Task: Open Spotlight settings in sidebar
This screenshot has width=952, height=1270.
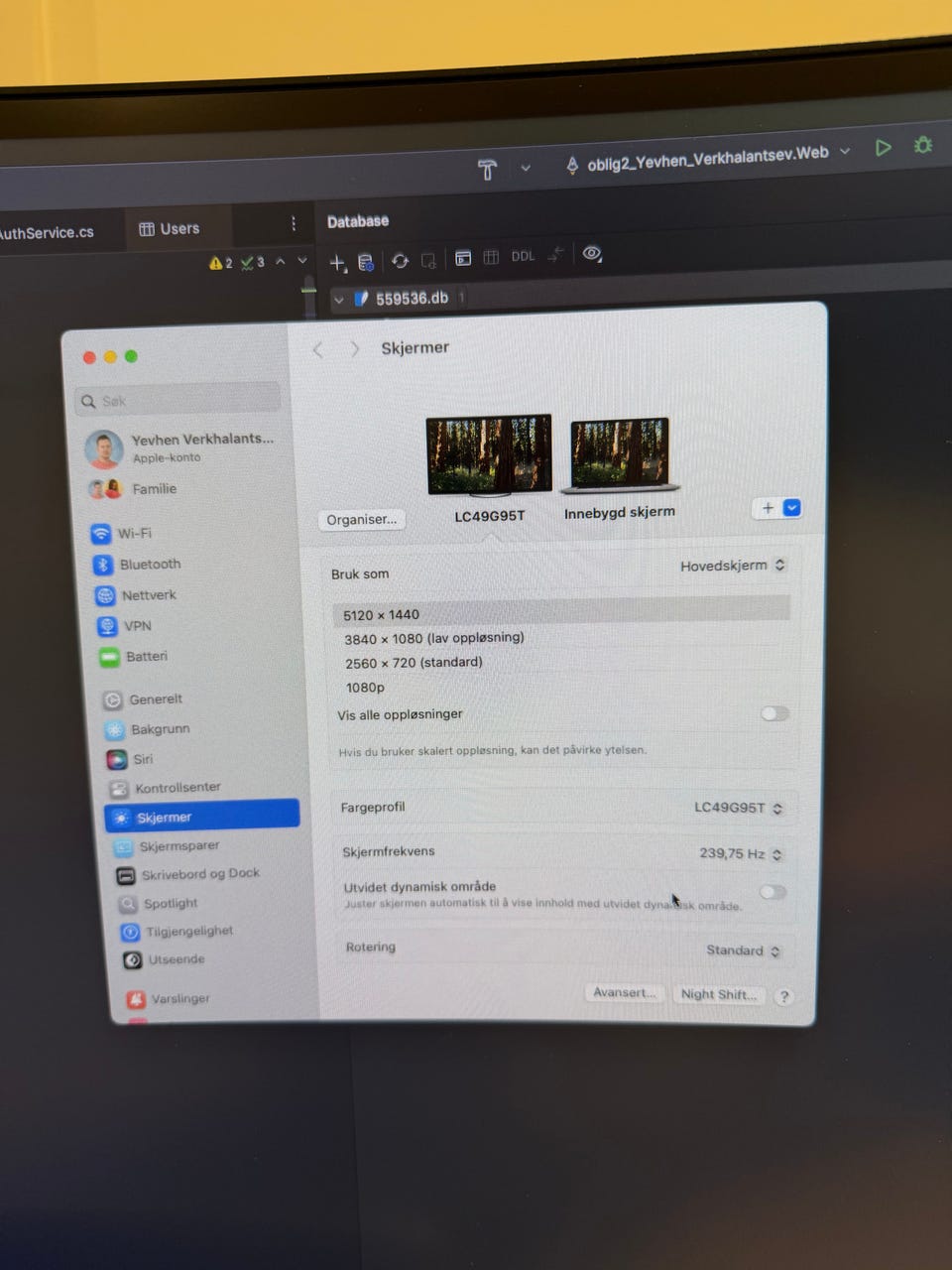Action: pyautogui.click(x=159, y=903)
